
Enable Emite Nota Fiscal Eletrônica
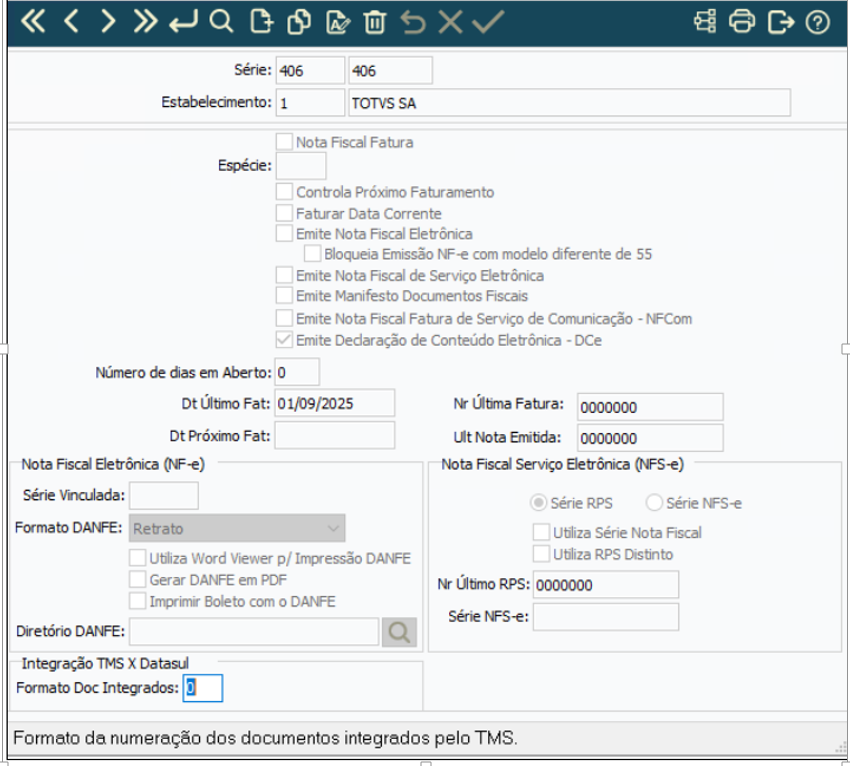pyautogui.click(x=284, y=233)
